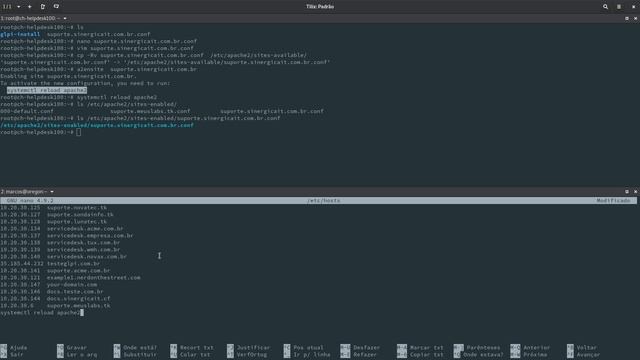The width and height of the screenshot is (640, 360).
Task: Maximize the root@ch-helpdesk100 terminal pane
Action: pyautogui.click(x=627, y=18)
